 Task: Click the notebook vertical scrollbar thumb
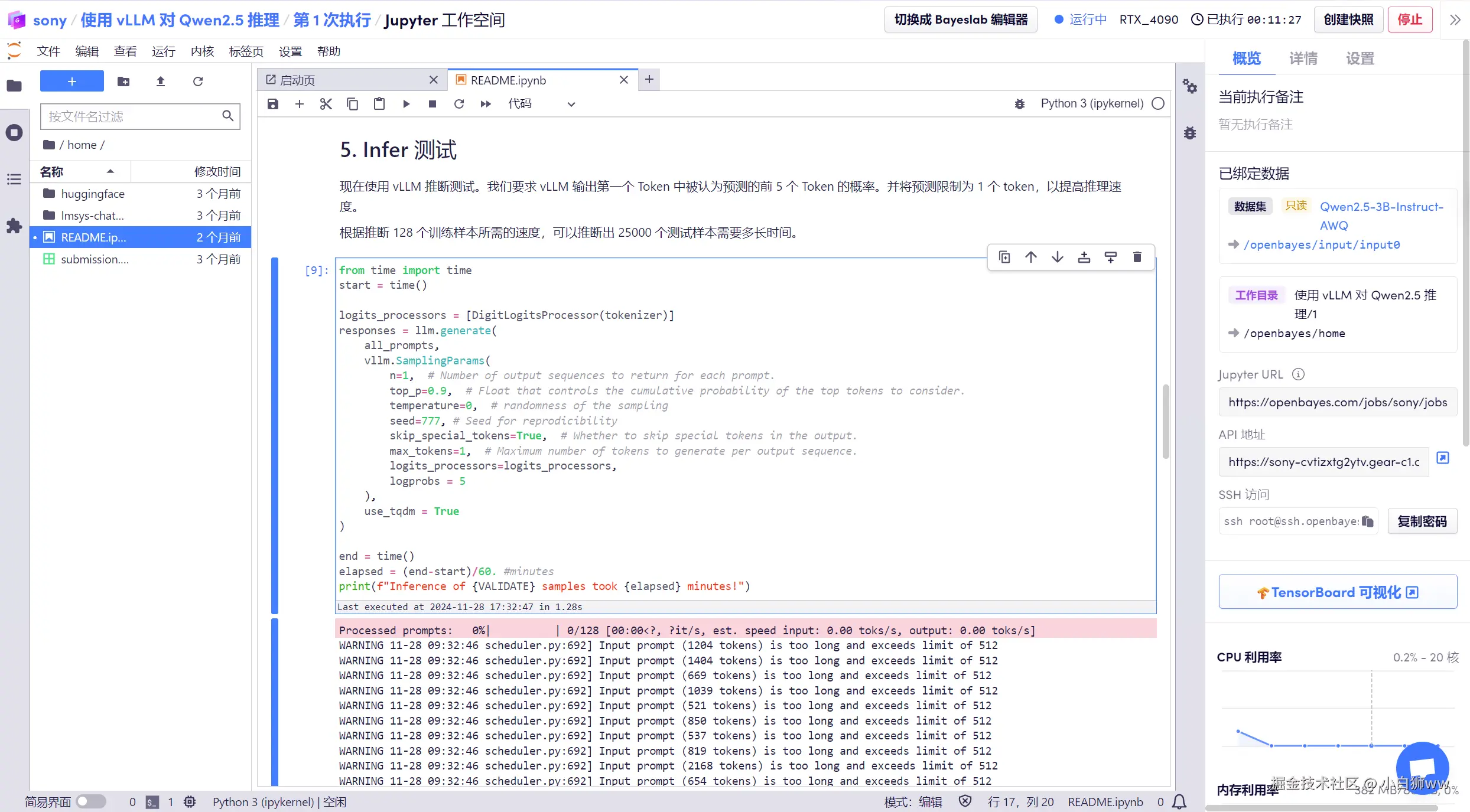tap(1165, 420)
